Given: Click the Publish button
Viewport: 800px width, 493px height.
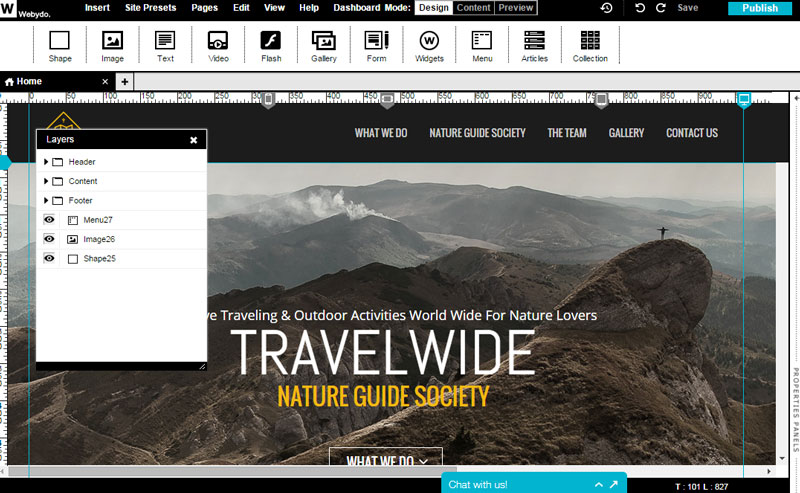Looking at the screenshot, I should click(760, 8).
